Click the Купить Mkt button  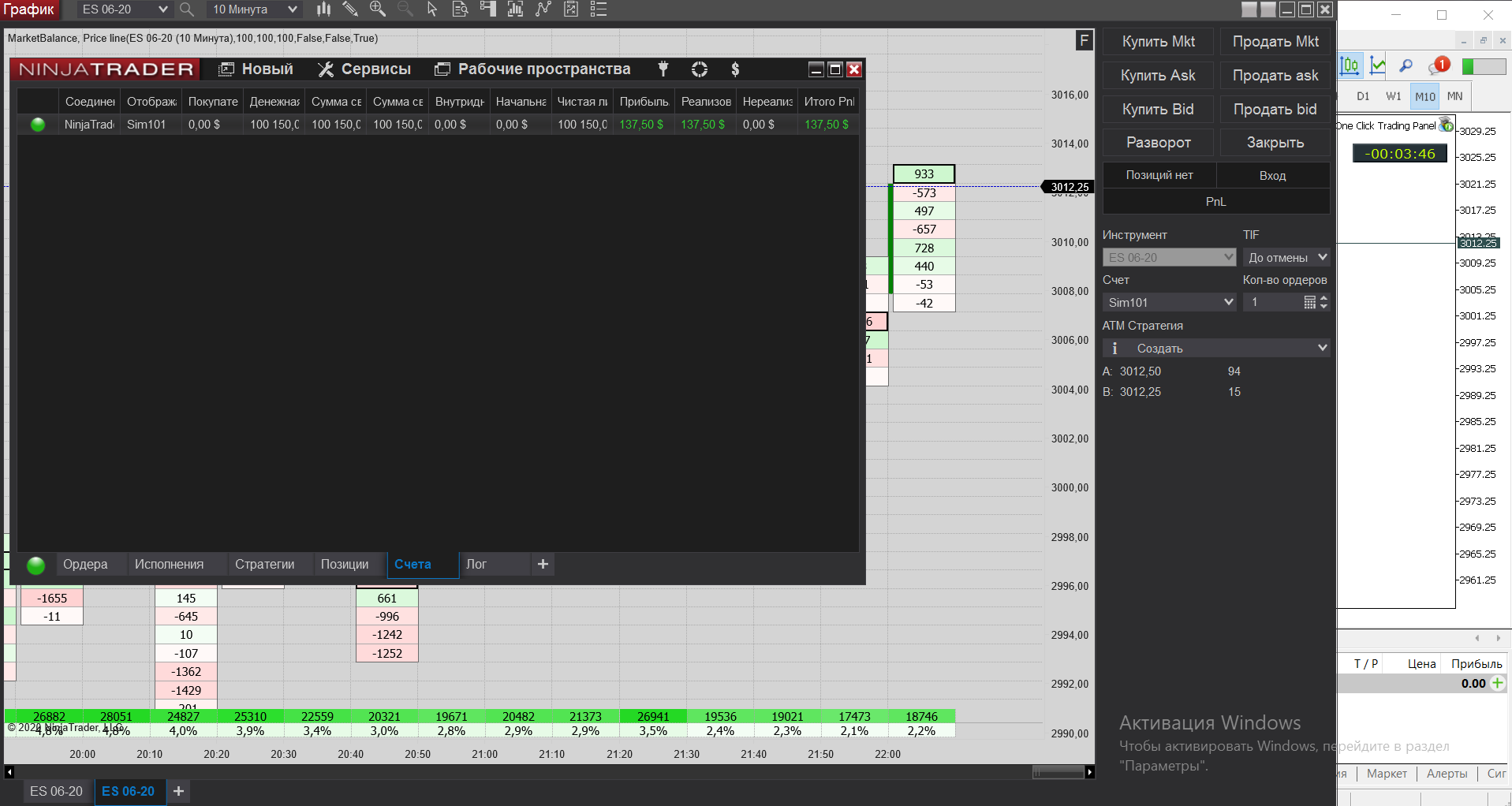1159,42
